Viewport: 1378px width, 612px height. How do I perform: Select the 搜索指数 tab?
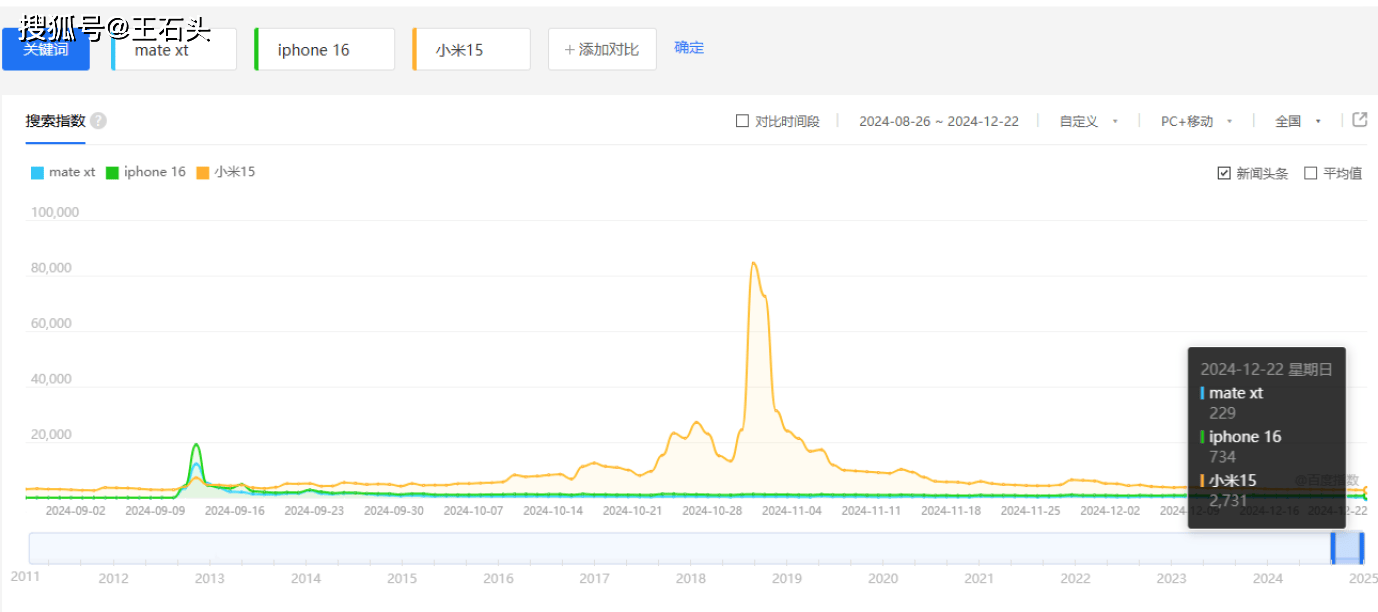tap(55, 121)
